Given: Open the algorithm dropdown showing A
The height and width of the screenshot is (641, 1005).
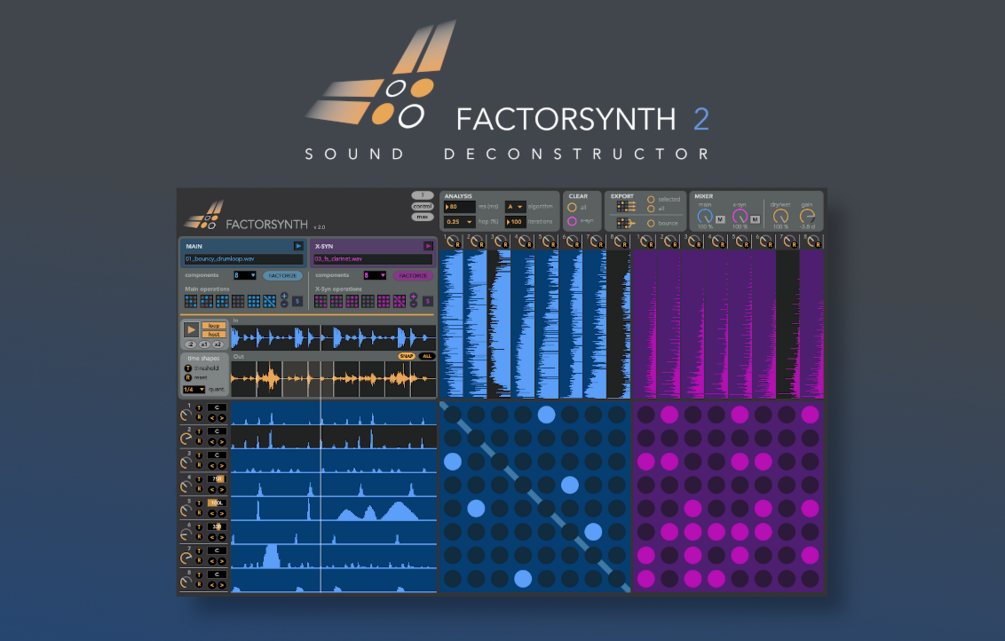Looking at the screenshot, I should tap(515, 206).
